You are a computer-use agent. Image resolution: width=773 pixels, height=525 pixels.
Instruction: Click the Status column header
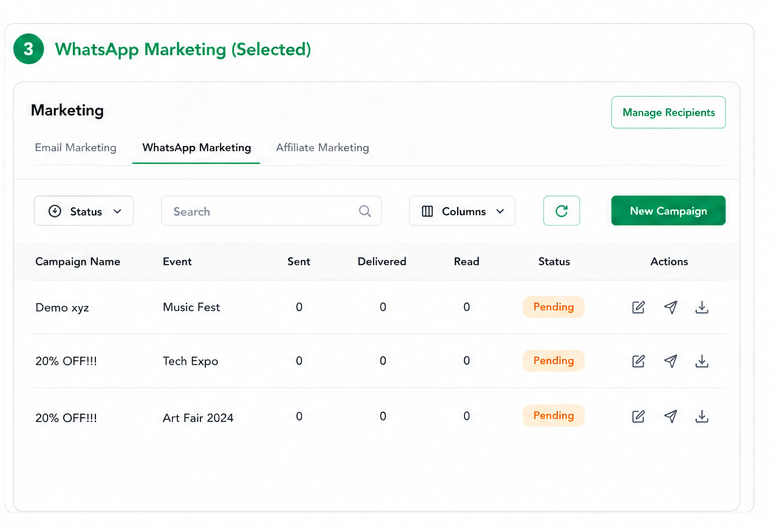click(554, 261)
